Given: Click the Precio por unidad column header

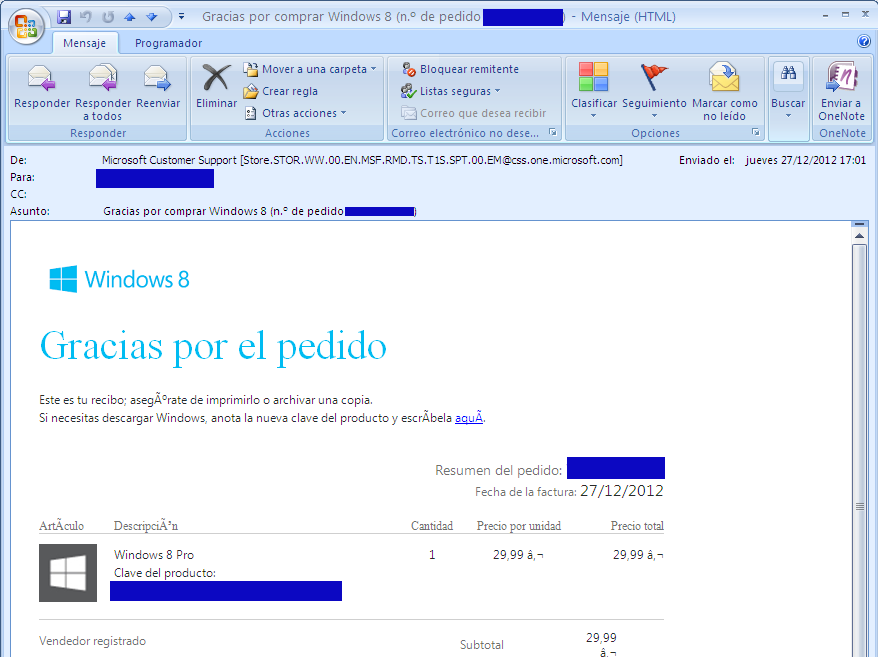Looking at the screenshot, I should coord(519,526).
